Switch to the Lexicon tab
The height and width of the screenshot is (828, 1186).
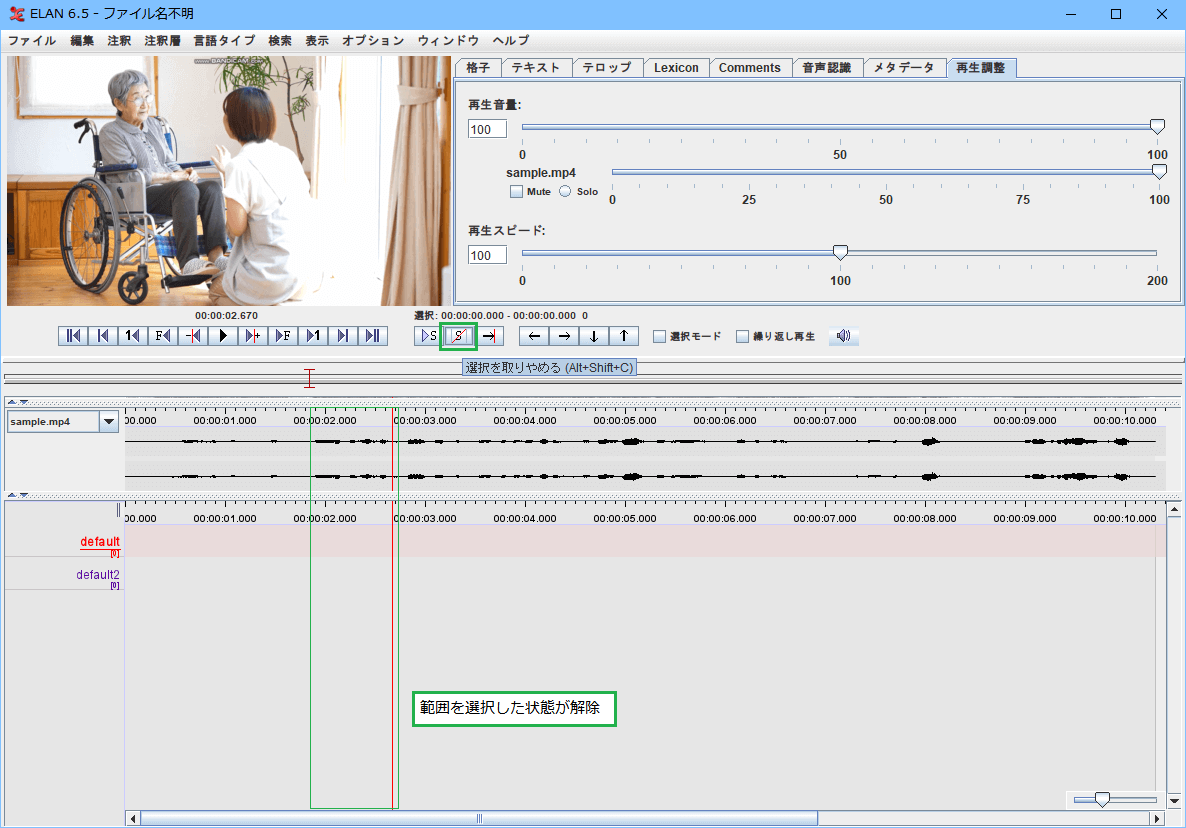676,68
